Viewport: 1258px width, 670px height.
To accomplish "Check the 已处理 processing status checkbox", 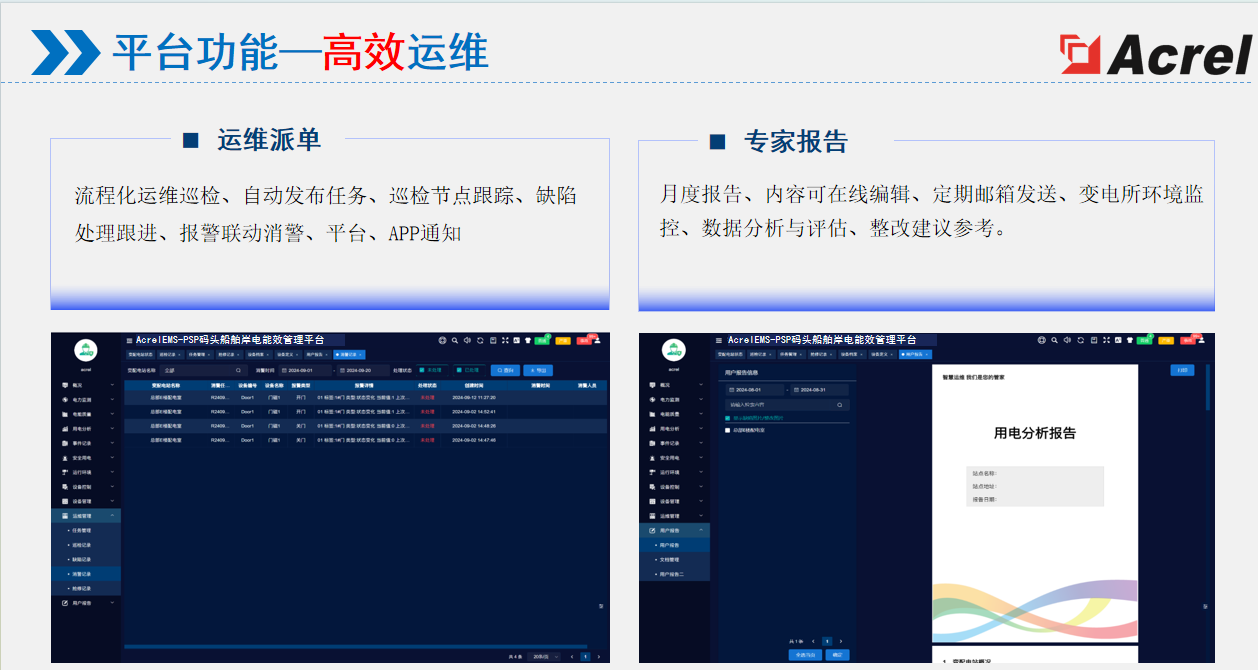I will (457, 368).
